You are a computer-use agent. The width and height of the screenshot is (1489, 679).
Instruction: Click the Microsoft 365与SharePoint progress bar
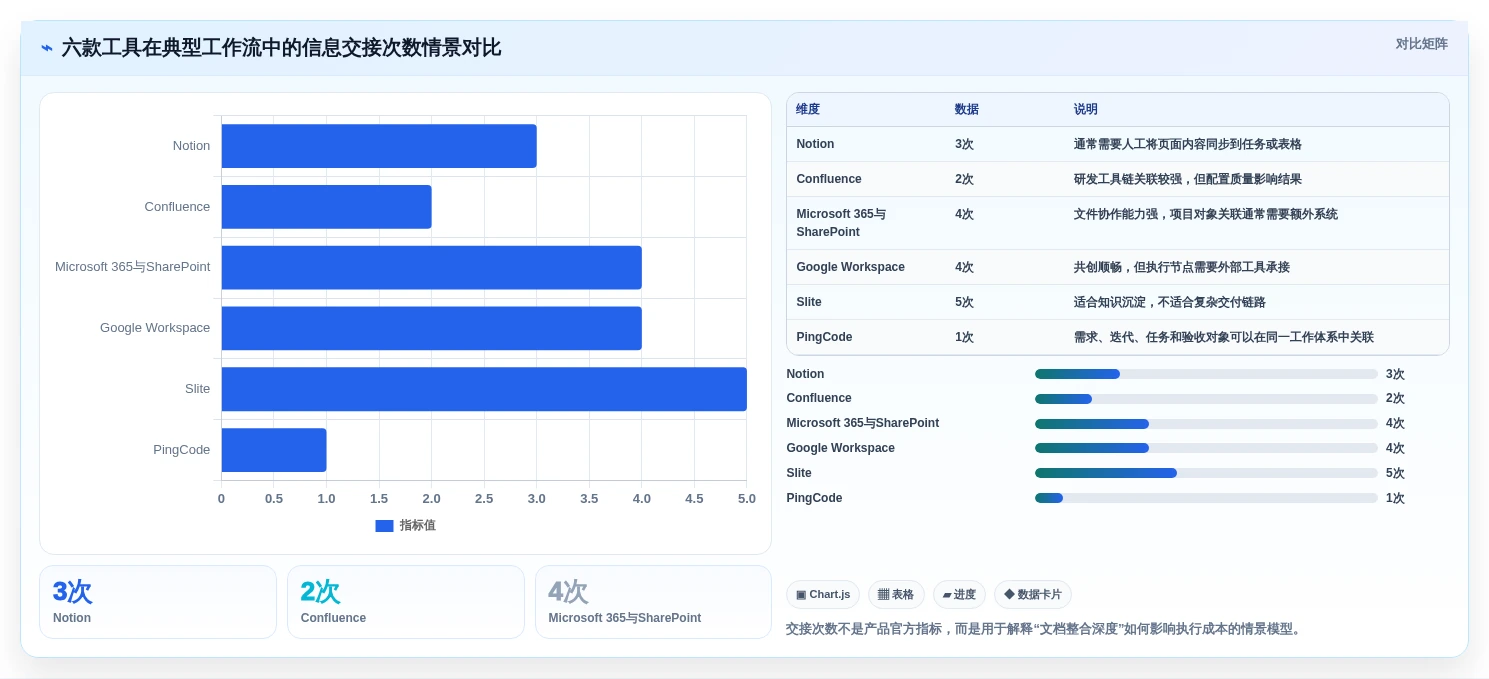1206,424
